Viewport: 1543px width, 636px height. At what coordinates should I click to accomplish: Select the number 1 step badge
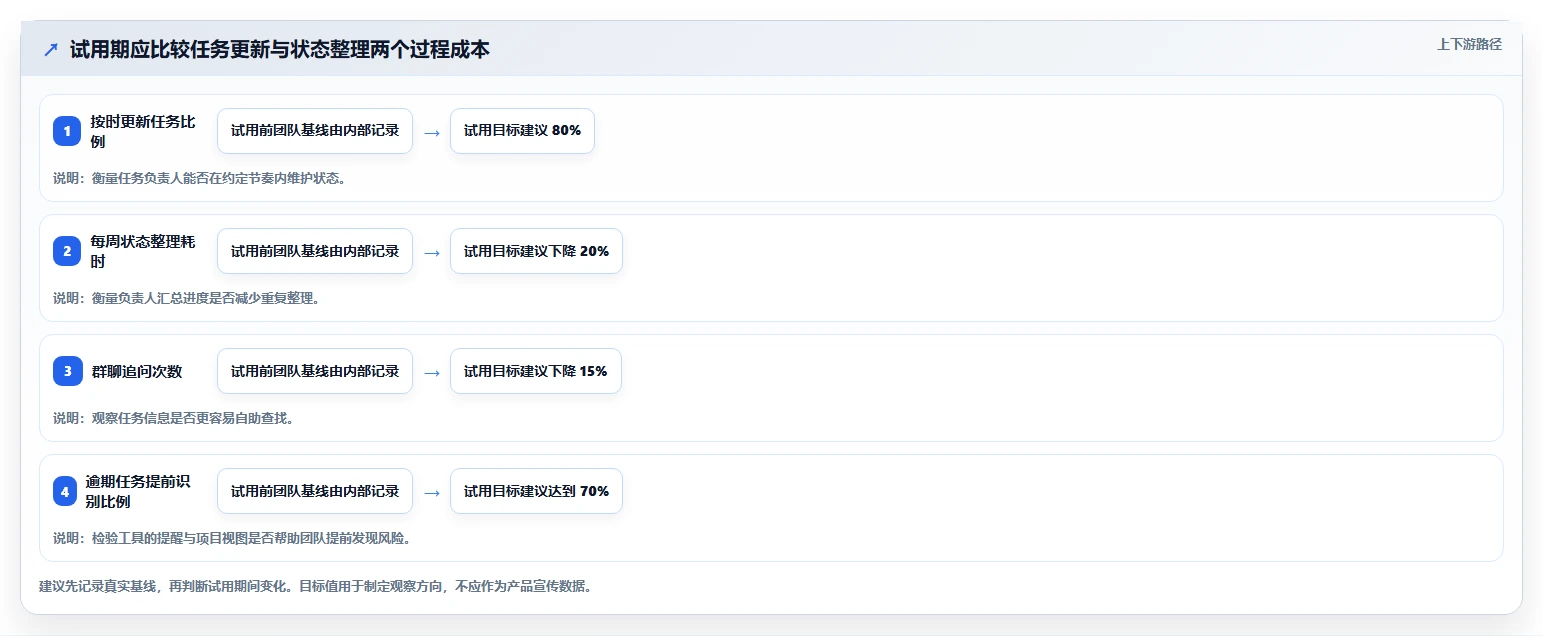(x=67, y=131)
